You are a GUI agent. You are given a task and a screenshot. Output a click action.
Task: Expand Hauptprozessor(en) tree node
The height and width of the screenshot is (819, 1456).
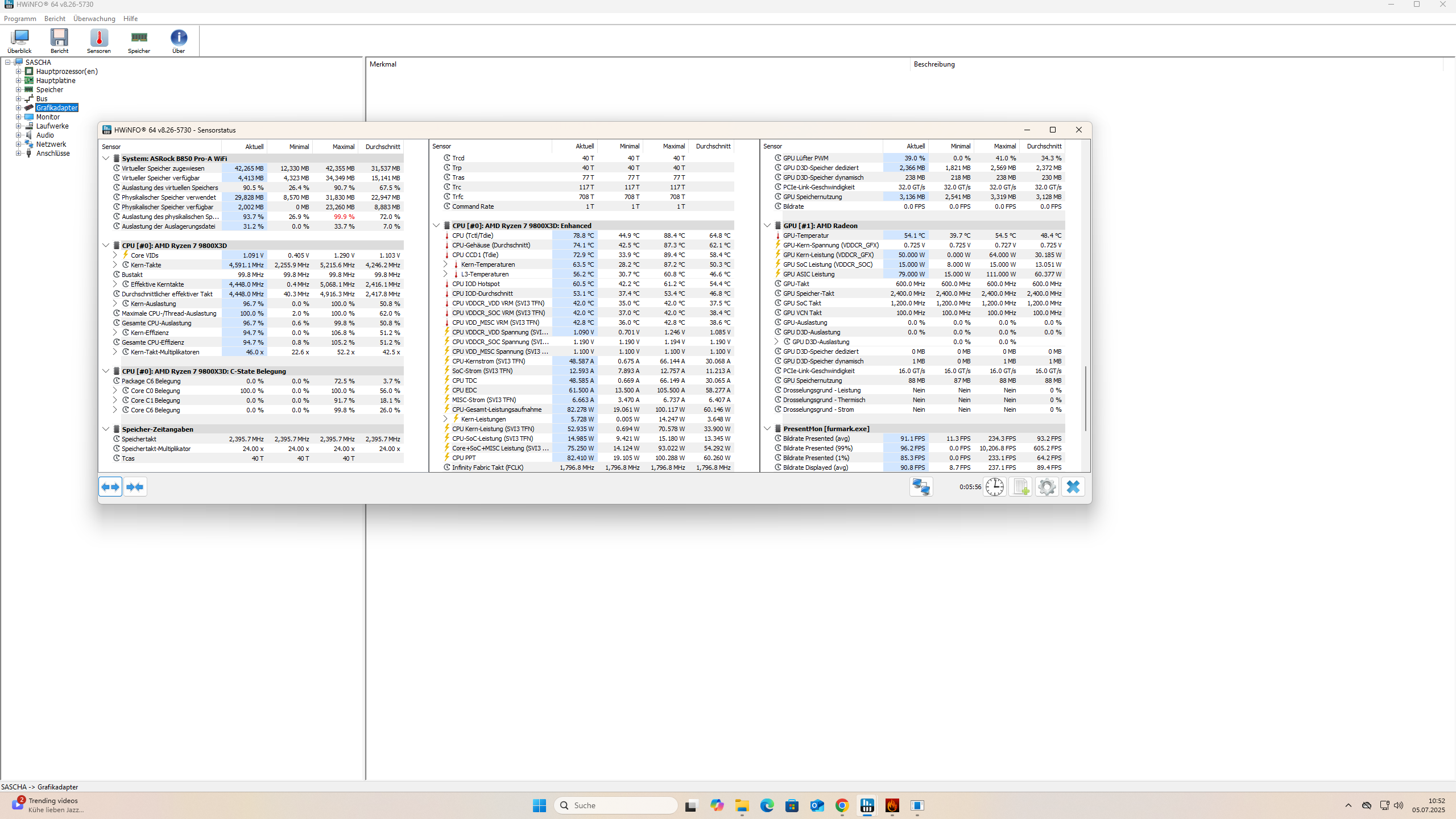18,72
